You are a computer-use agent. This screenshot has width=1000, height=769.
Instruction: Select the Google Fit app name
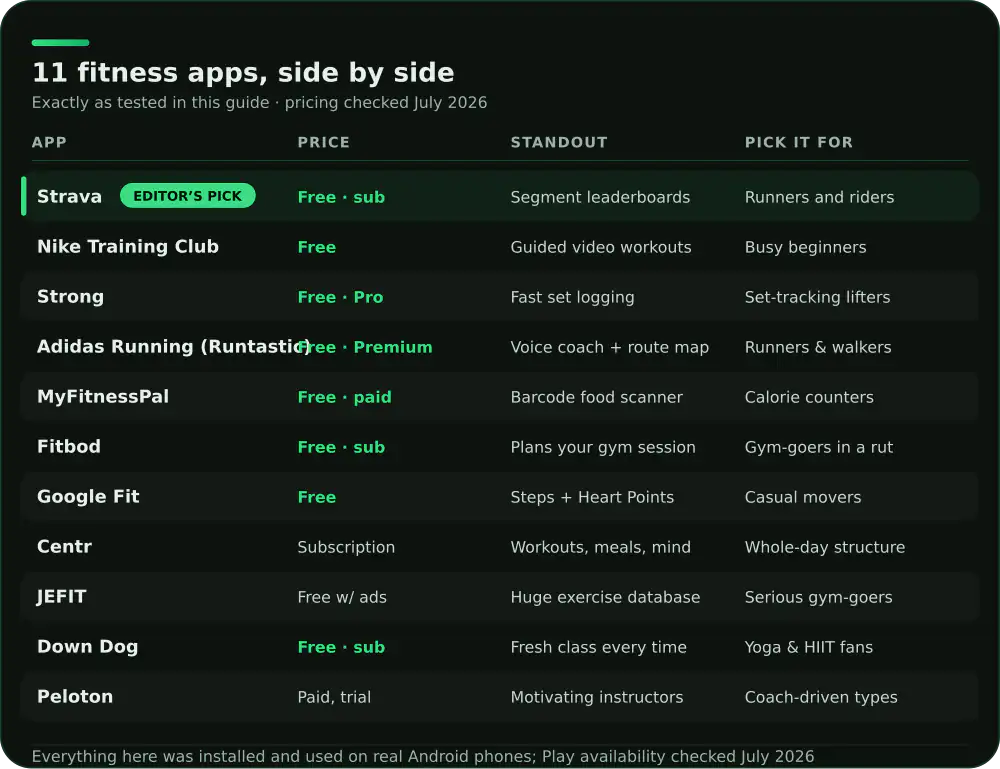[x=88, y=496]
